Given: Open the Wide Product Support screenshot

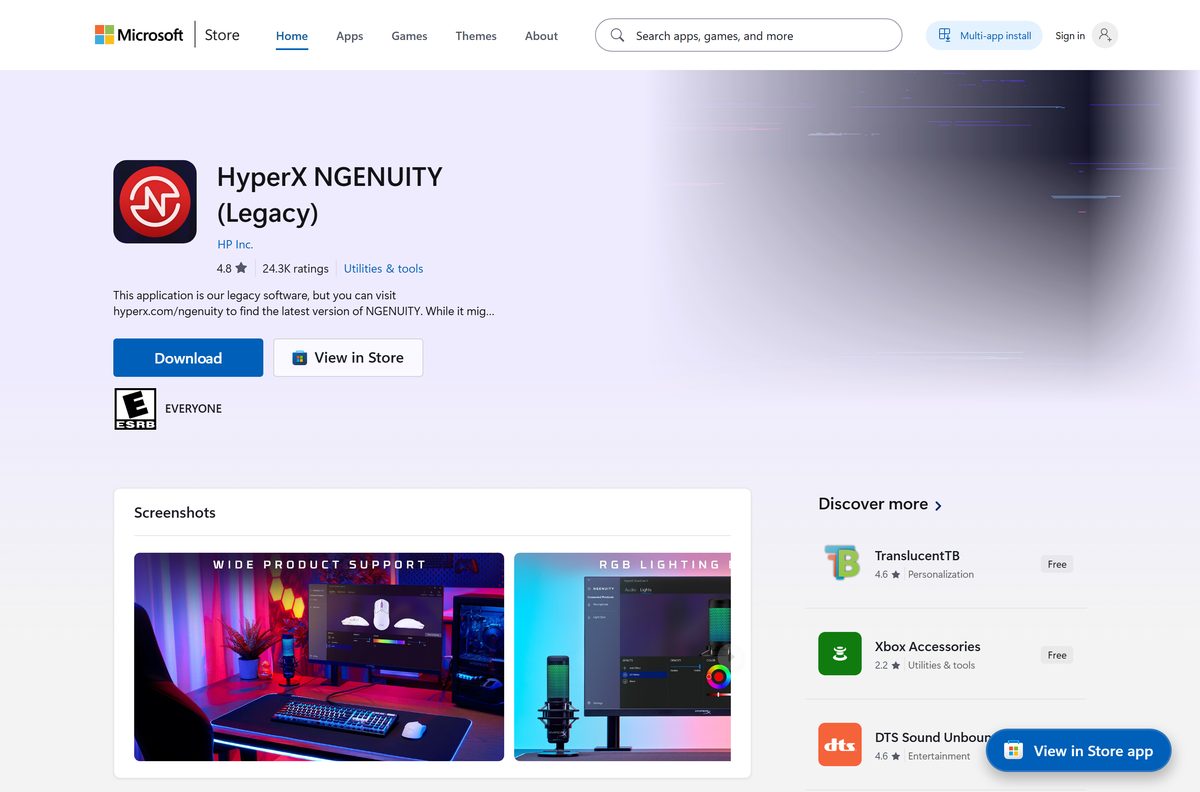Looking at the screenshot, I should tap(319, 657).
